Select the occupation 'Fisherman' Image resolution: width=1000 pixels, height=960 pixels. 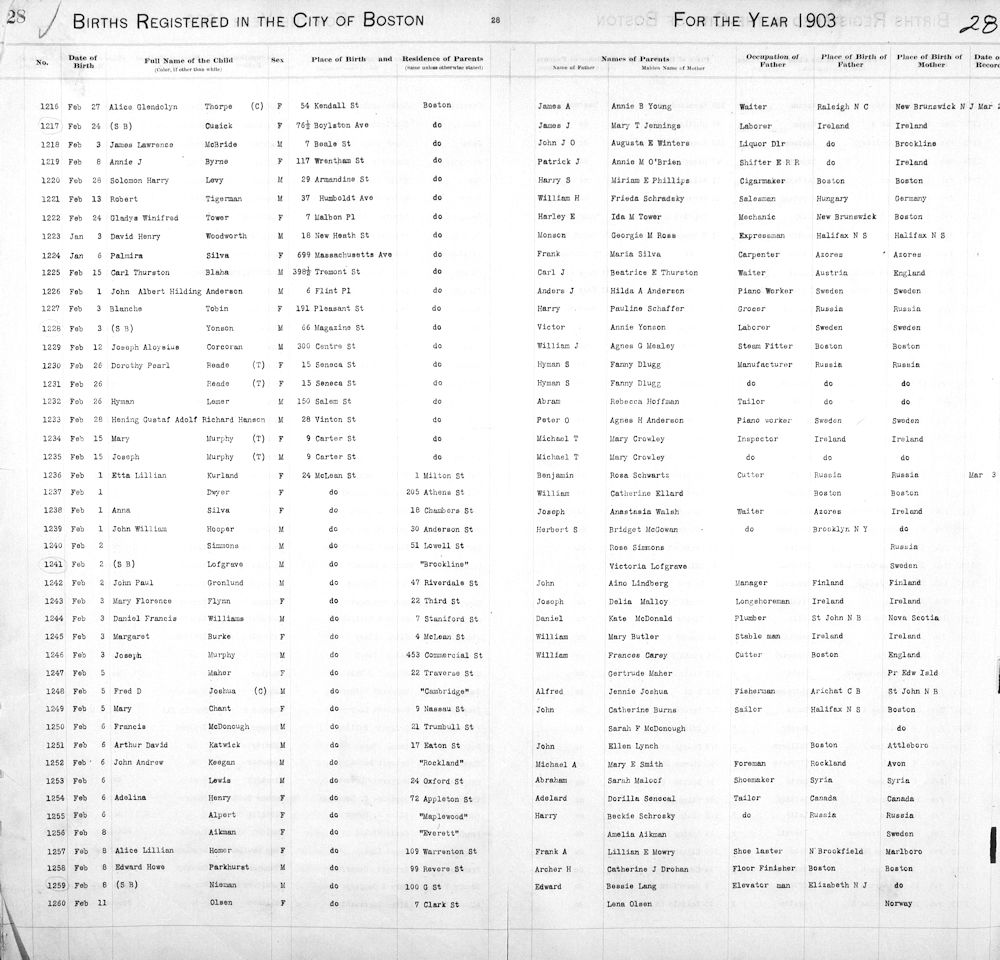tap(754, 691)
